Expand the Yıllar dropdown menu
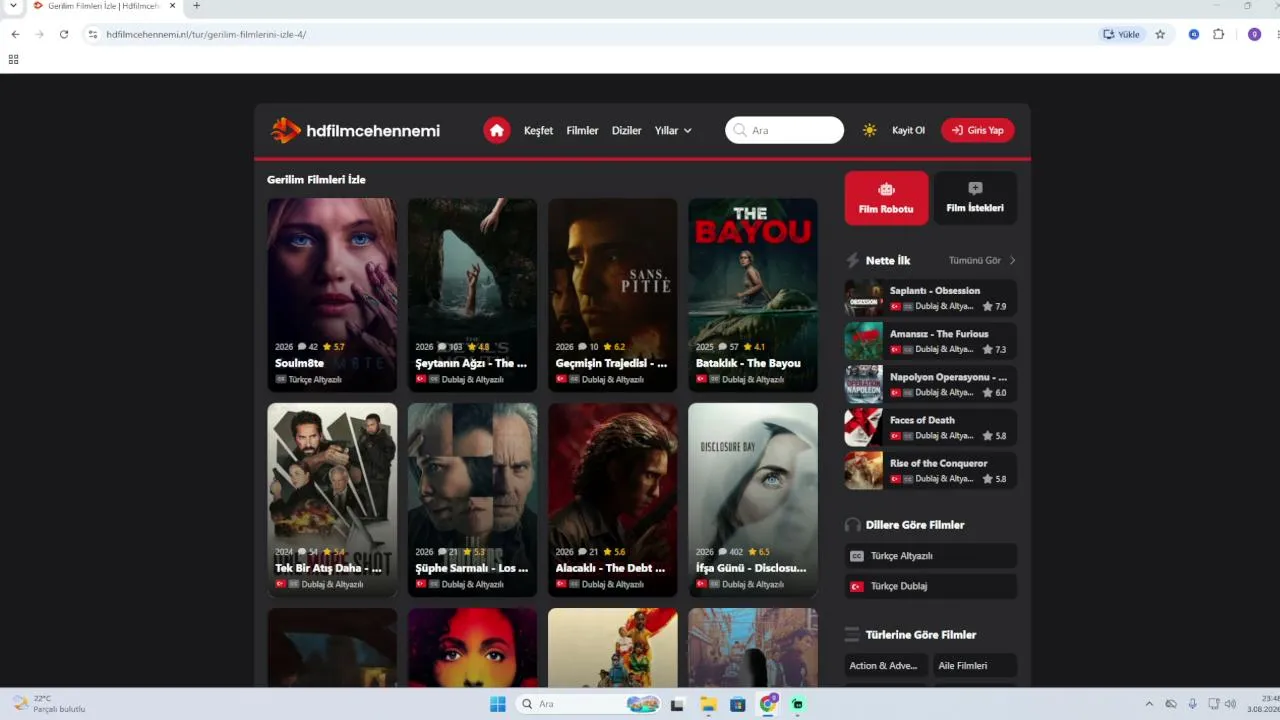The height and width of the screenshot is (720, 1280). coord(673,130)
